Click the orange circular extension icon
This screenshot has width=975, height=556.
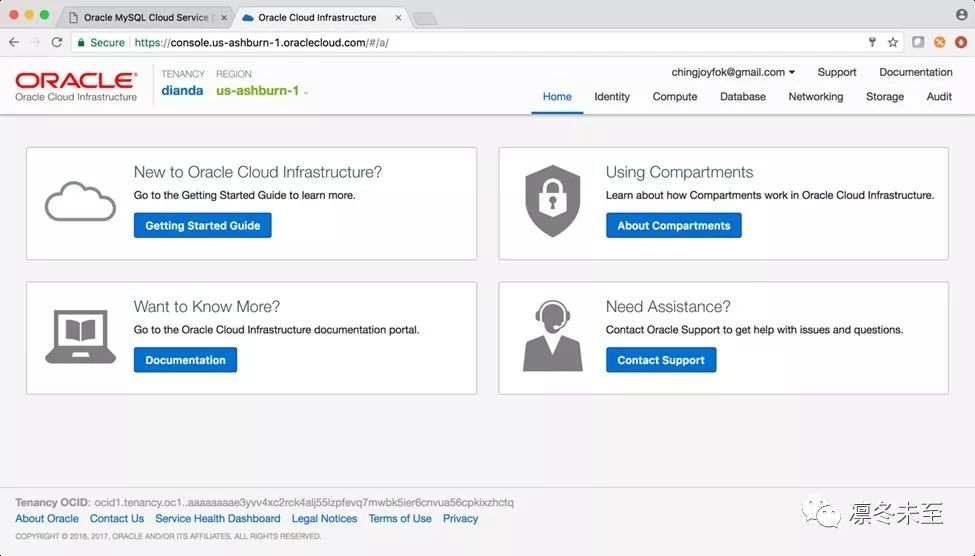pos(940,42)
